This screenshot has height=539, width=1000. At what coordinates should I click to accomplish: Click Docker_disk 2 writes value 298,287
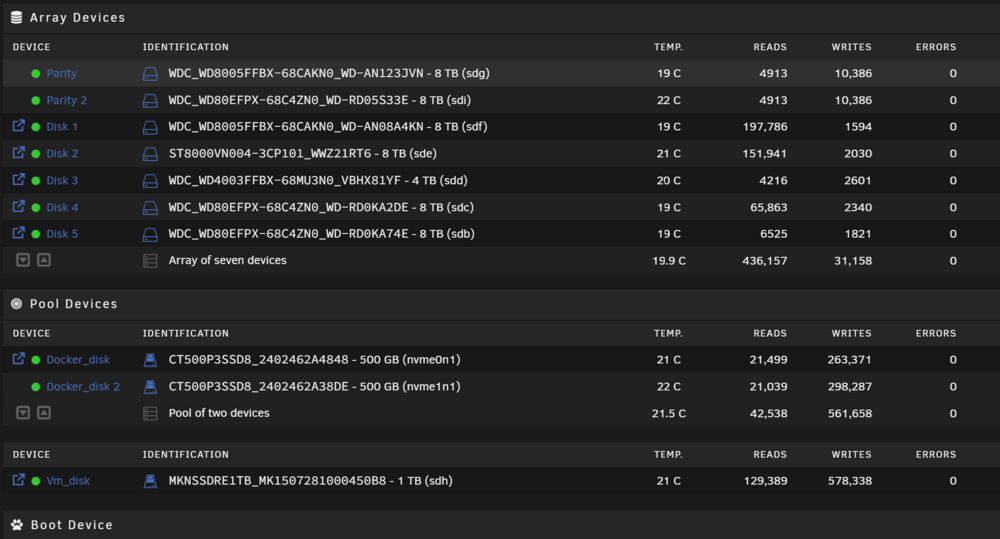point(849,387)
